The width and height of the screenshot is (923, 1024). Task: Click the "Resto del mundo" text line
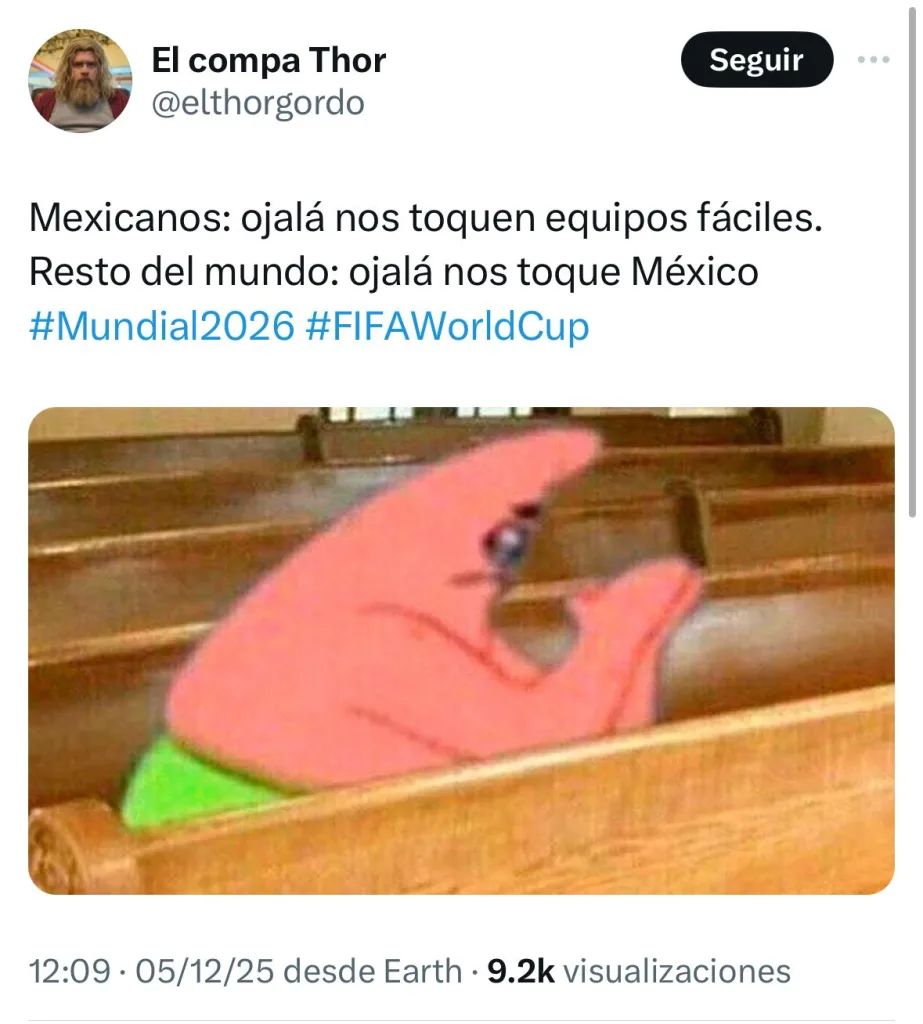tap(394, 272)
